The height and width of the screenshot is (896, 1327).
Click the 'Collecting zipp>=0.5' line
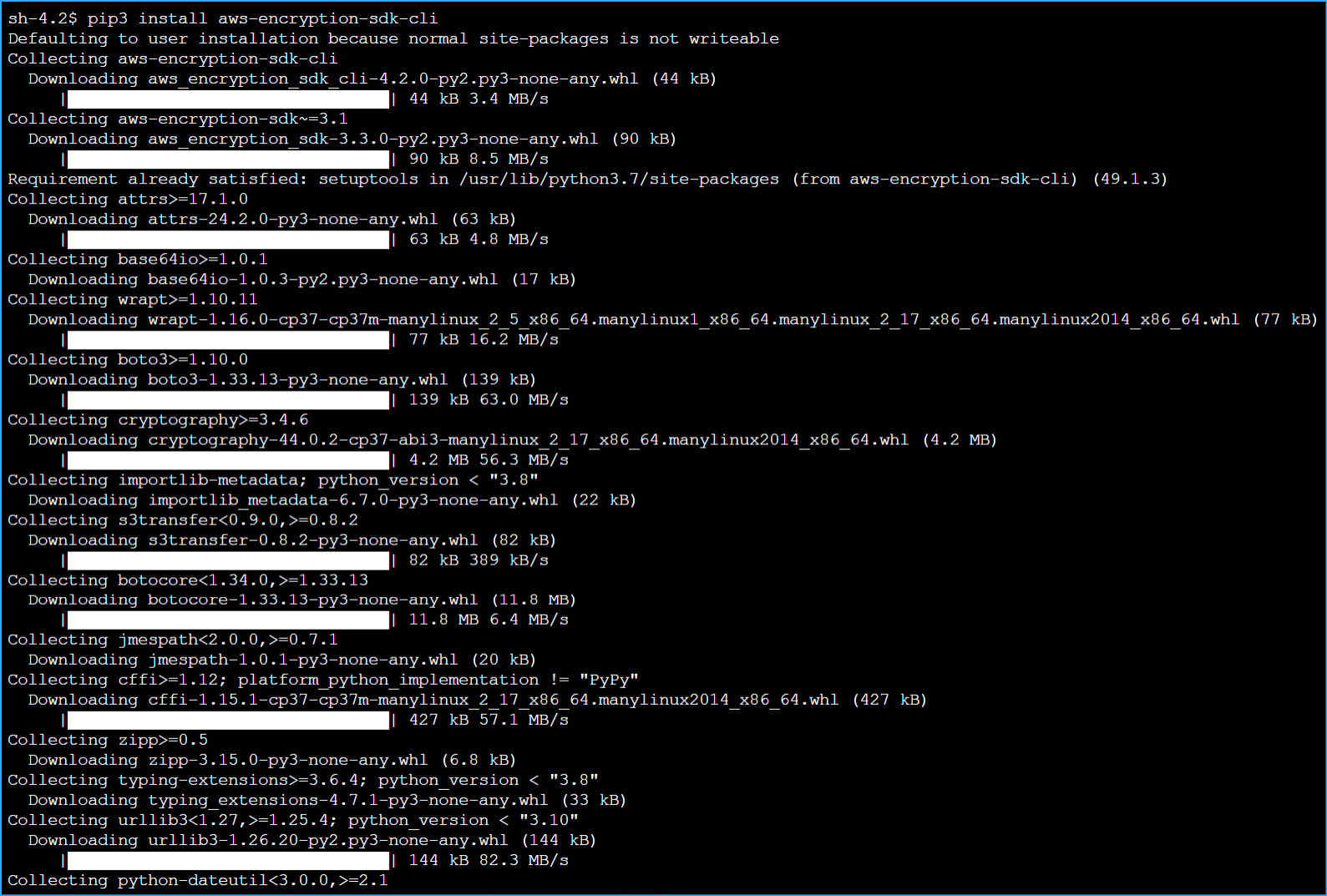point(108,740)
